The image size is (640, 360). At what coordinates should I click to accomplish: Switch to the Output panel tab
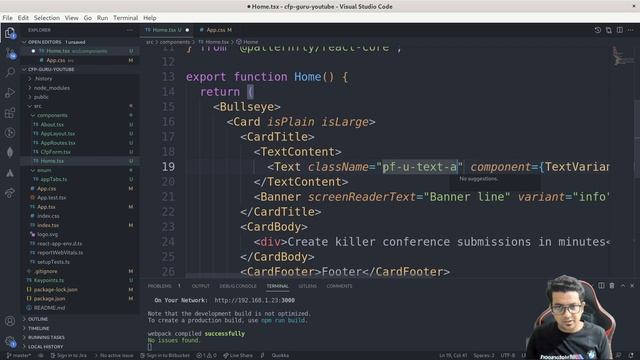[200, 286]
